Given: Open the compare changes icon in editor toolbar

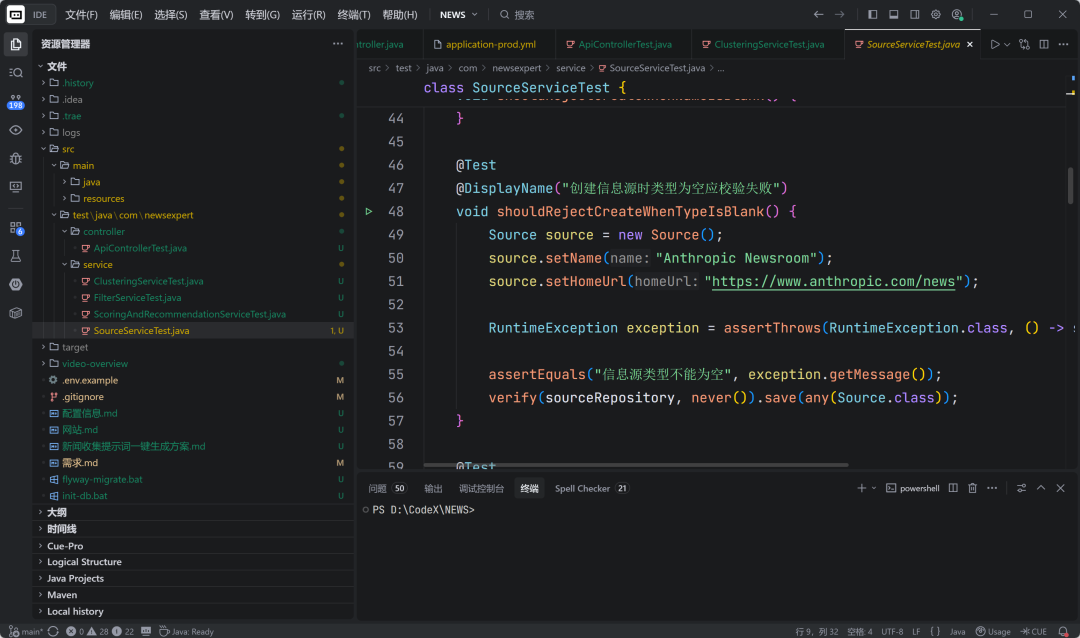Looking at the screenshot, I should coord(1024,44).
